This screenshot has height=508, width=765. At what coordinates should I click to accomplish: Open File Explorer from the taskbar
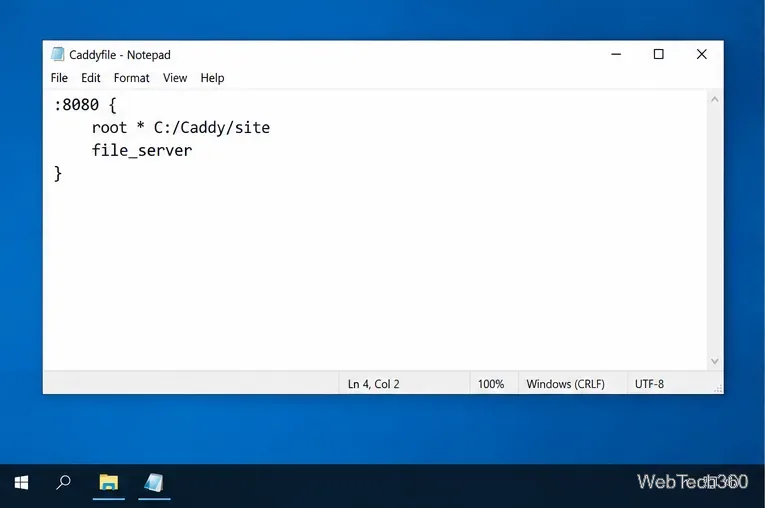(109, 483)
